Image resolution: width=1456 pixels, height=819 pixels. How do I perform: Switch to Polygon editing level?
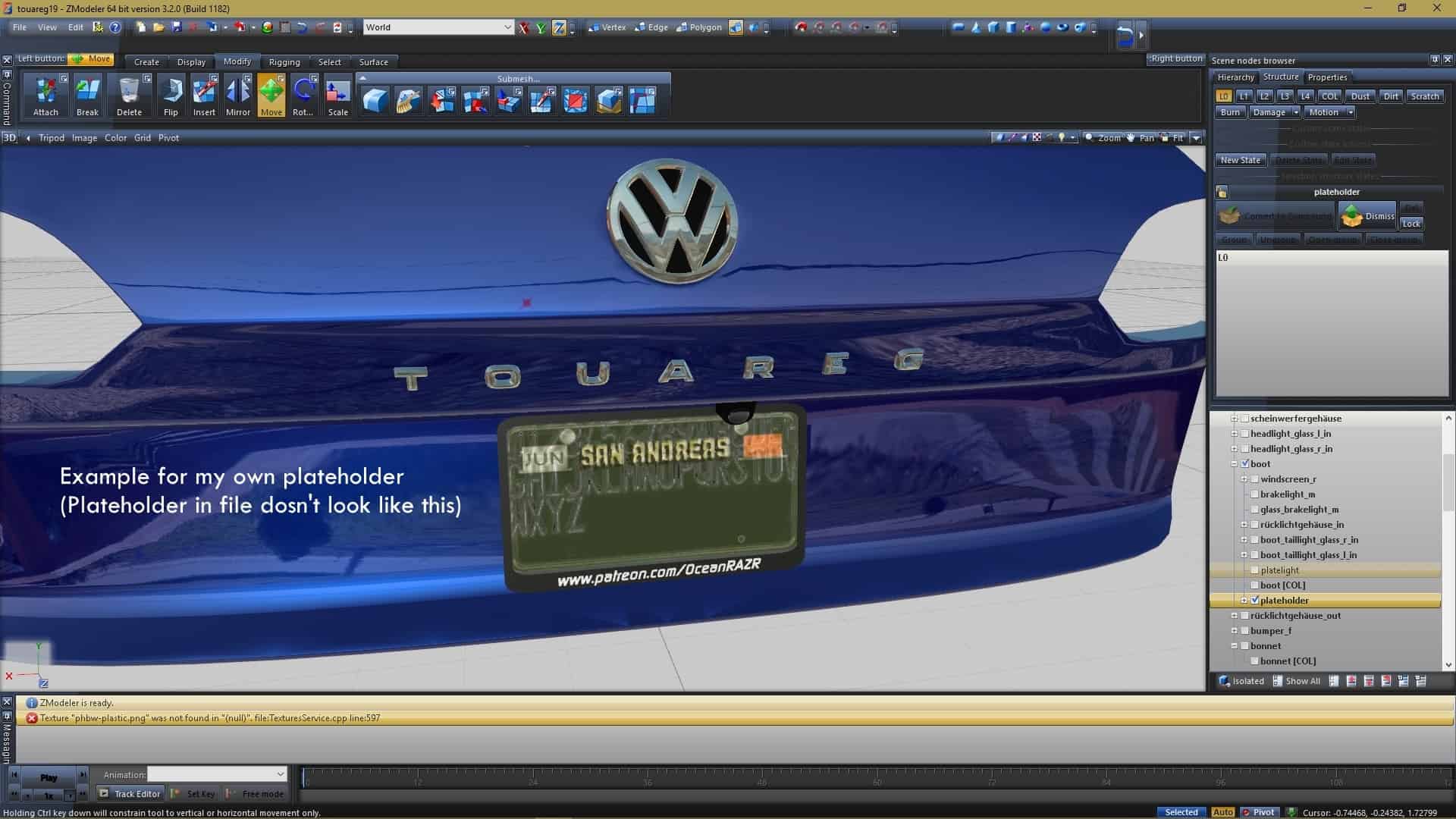coord(699,27)
